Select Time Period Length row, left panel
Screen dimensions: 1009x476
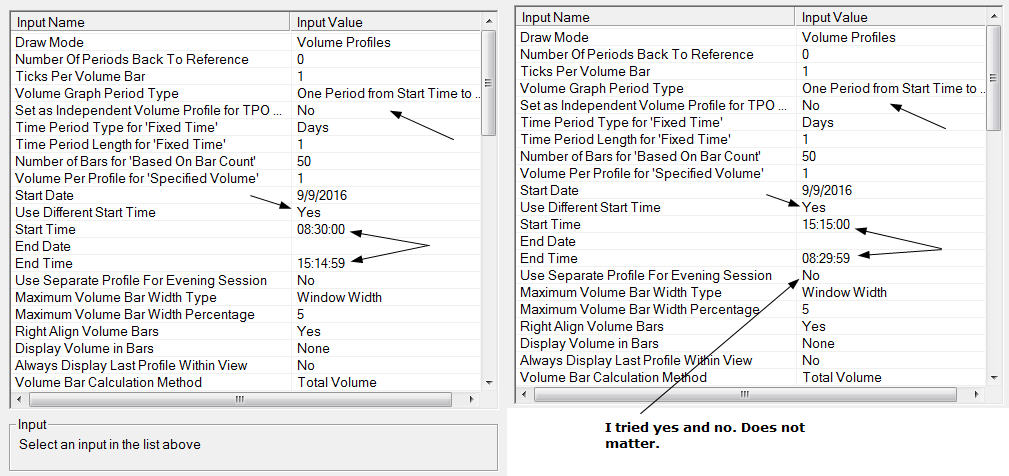pos(246,145)
